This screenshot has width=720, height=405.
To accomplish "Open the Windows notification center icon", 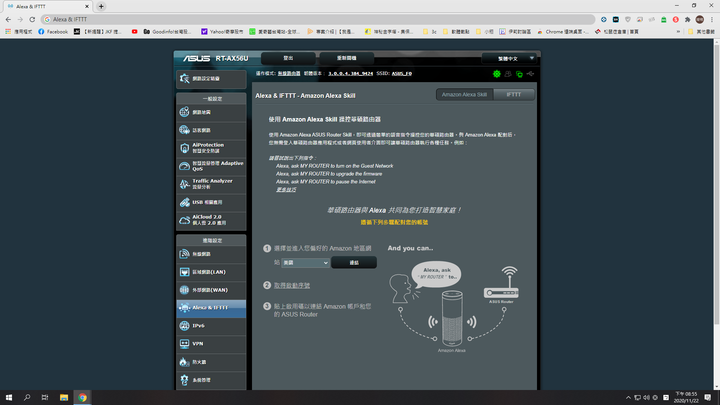I will tap(708, 397).
